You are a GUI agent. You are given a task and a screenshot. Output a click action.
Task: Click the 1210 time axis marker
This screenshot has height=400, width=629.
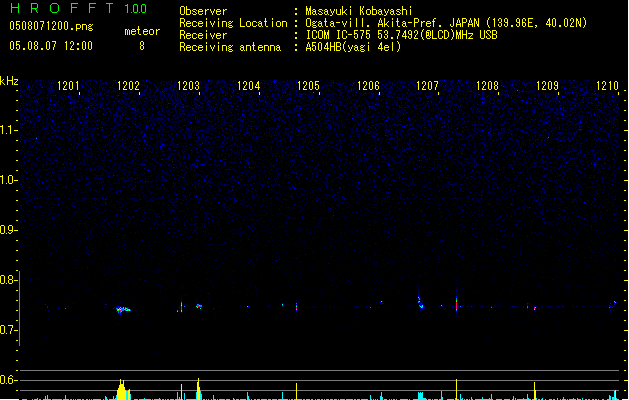click(607, 85)
